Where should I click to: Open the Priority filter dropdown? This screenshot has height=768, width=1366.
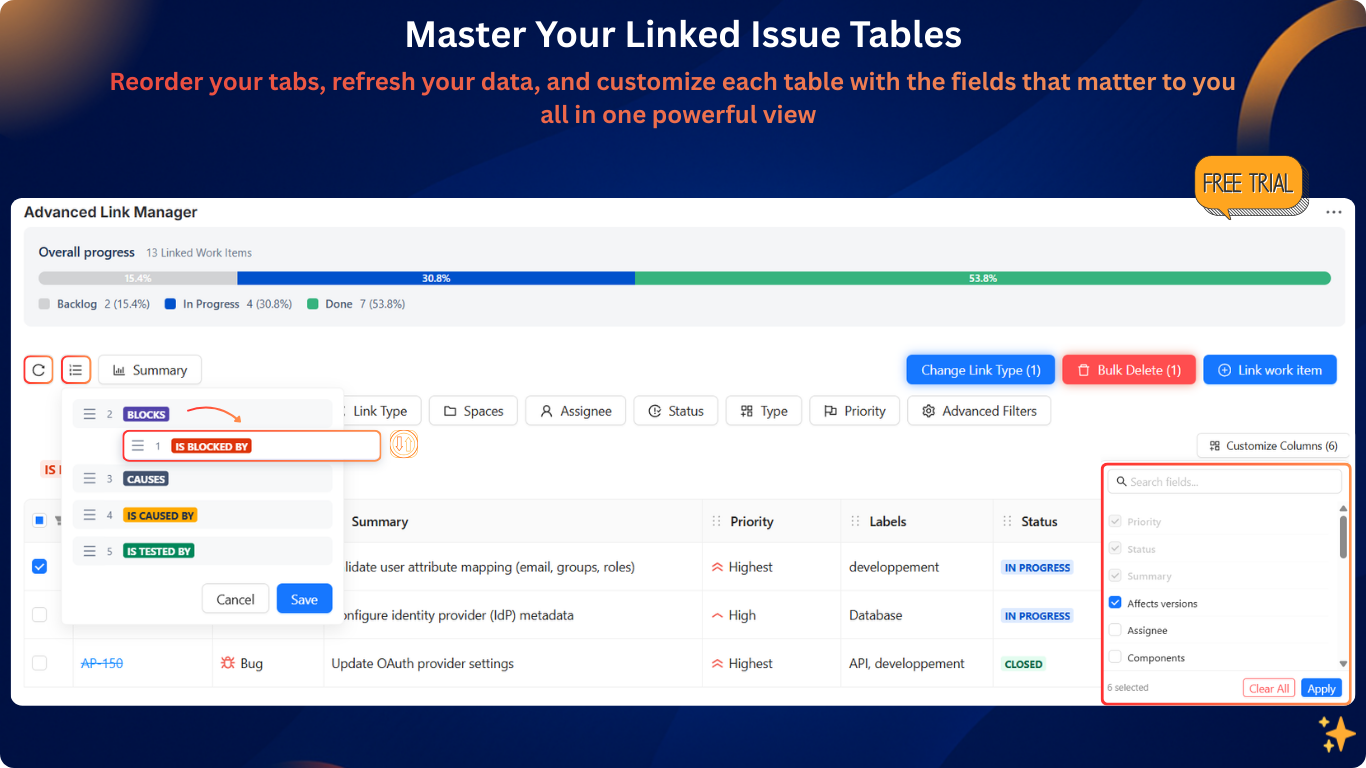854,410
